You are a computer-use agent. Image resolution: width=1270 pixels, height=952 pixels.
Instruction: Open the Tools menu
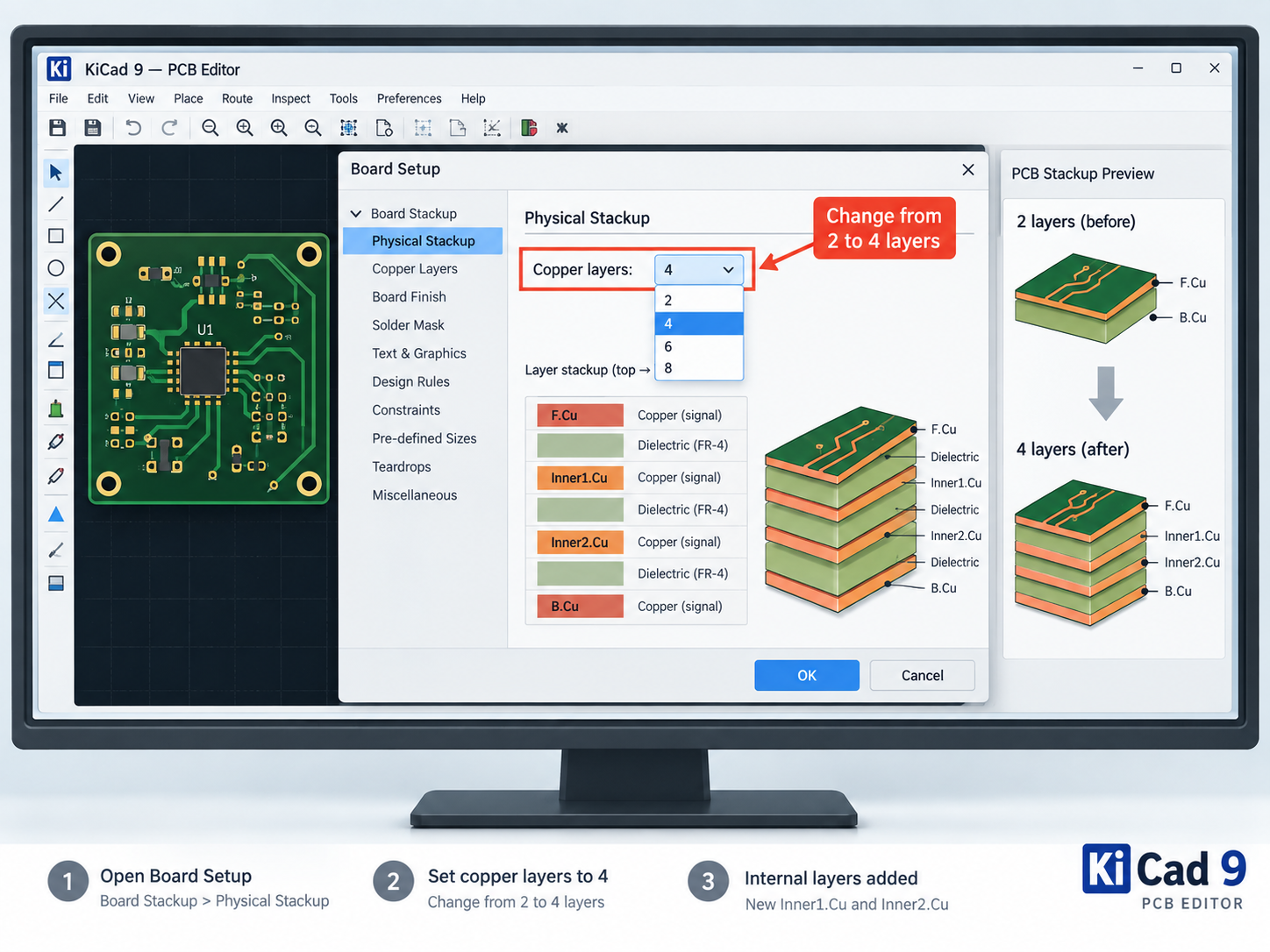pyautogui.click(x=344, y=98)
